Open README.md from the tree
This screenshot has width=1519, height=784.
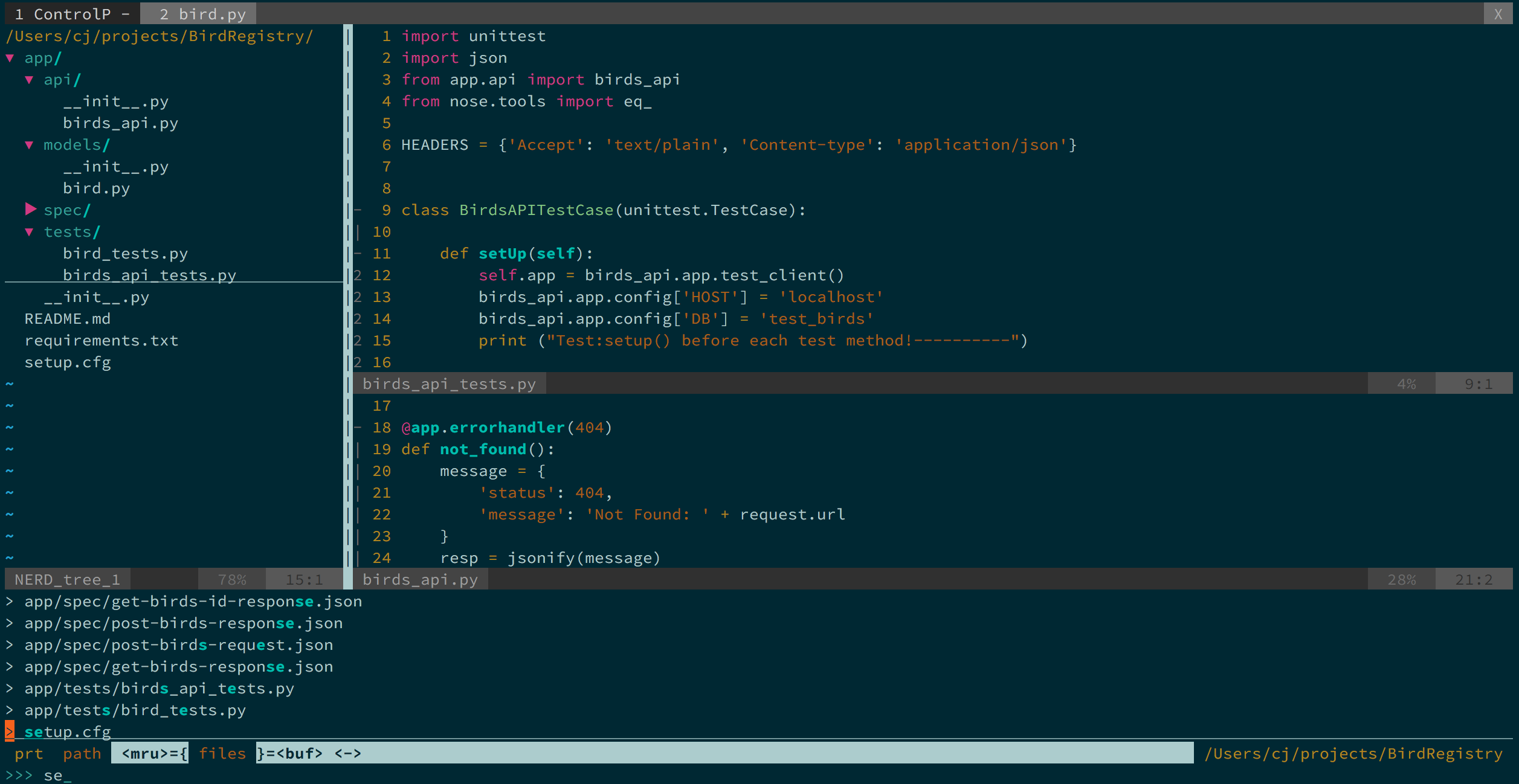[67, 319]
